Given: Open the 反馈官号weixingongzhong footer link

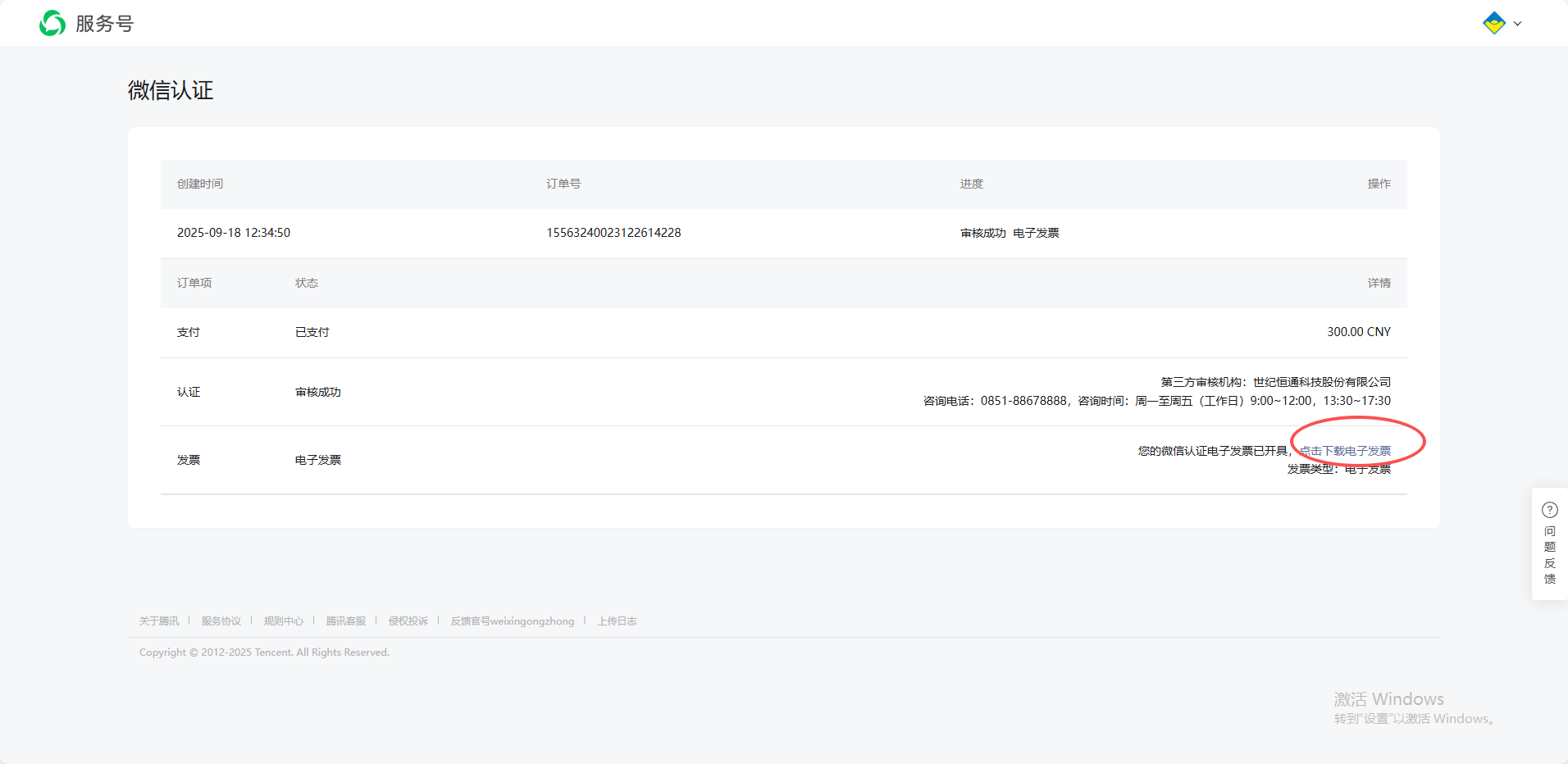Looking at the screenshot, I should [x=513, y=621].
